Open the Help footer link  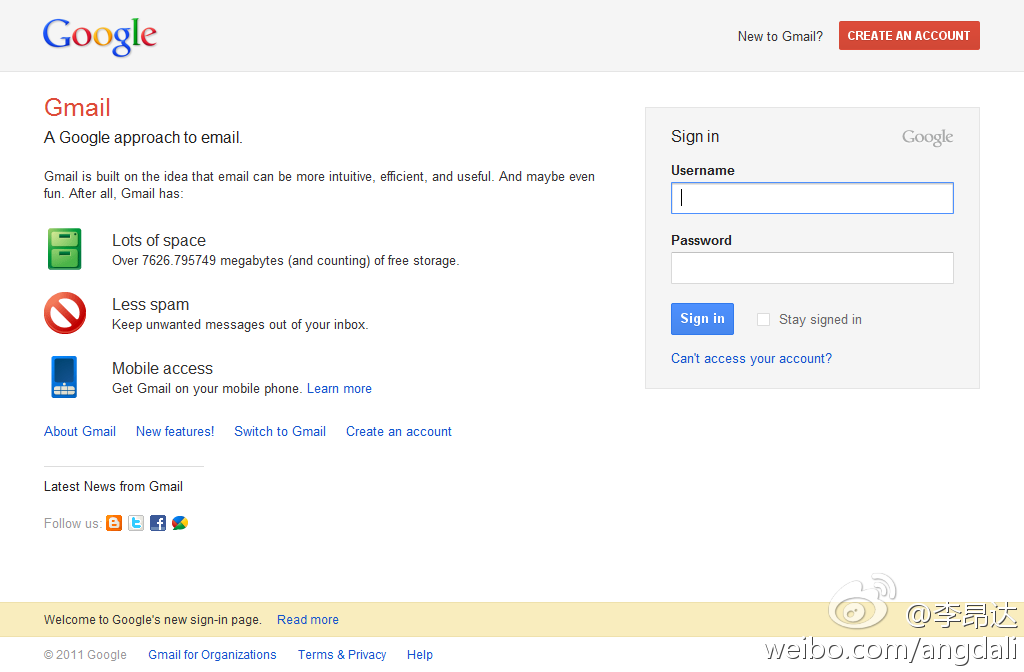coord(420,655)
